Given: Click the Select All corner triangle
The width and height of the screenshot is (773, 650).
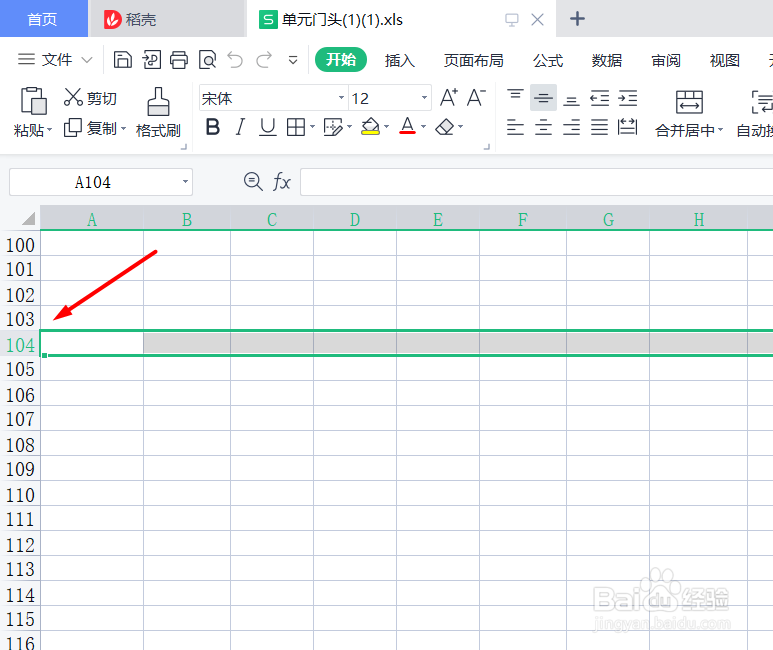Looking at the screenshot, I should click(28, 218).
